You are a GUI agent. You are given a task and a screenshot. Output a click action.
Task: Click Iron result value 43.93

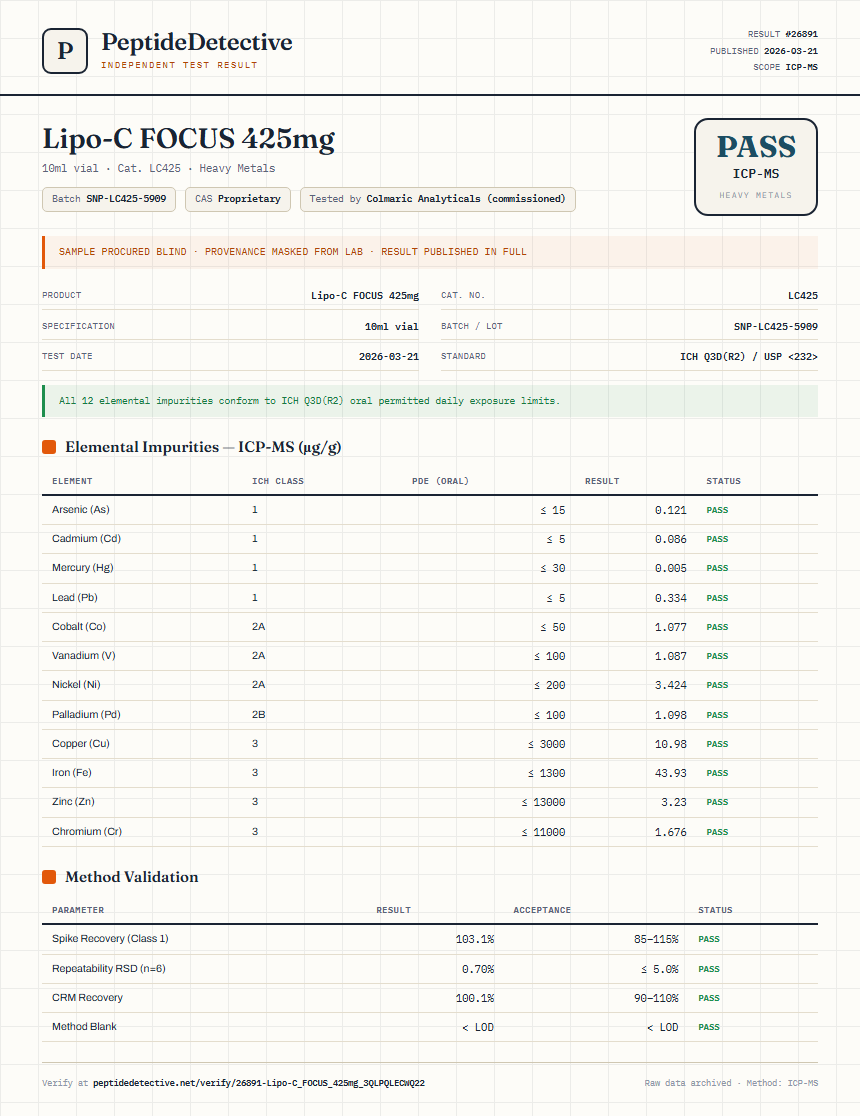pyautogui.click(x=671, y=774)
